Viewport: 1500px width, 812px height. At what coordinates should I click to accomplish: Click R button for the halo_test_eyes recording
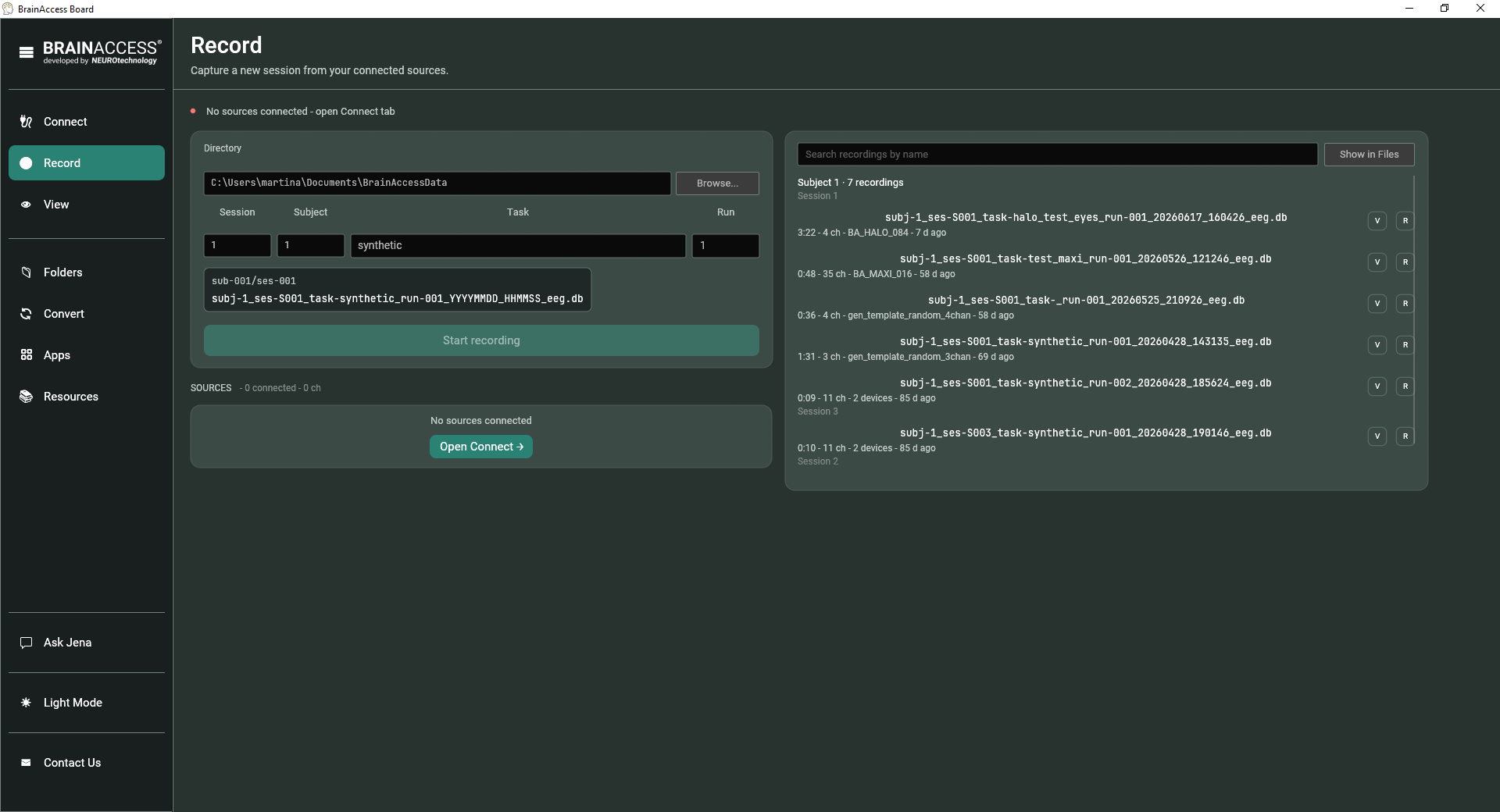(x=1405, y=221)
